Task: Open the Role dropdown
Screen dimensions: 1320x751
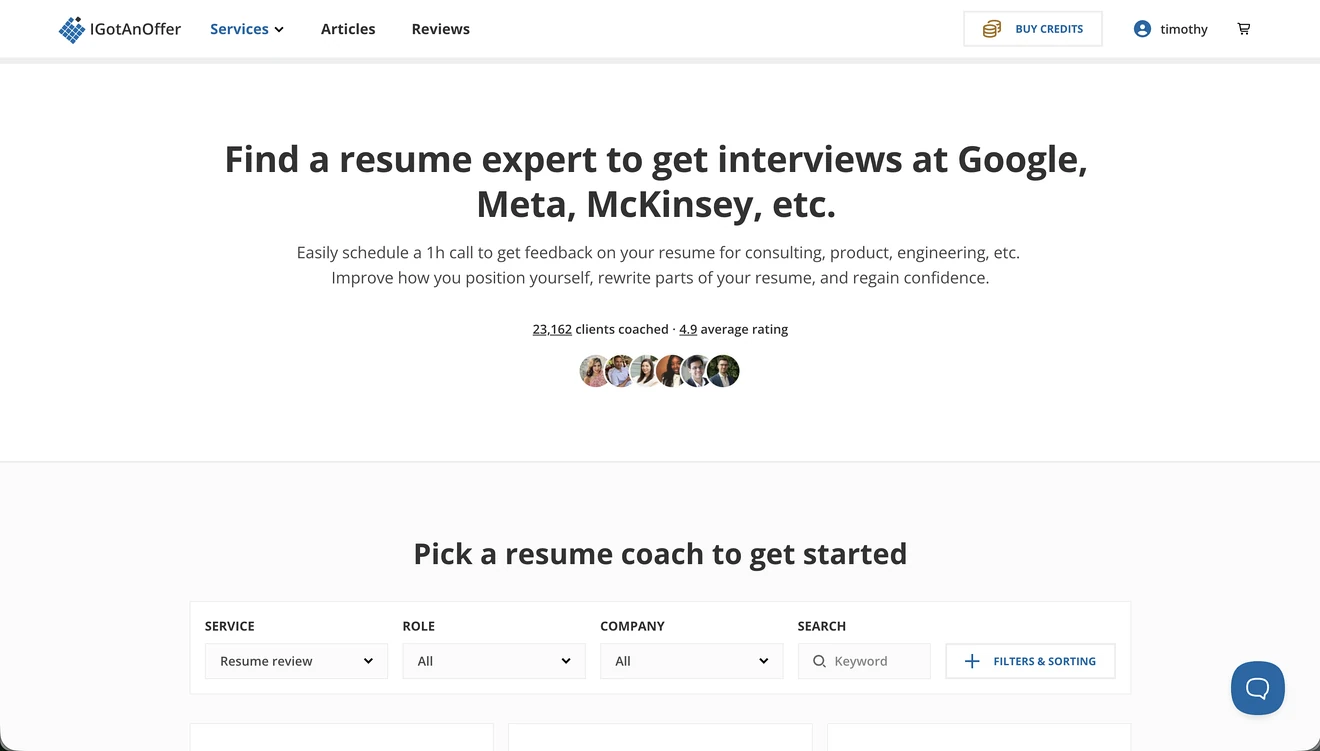Action: (x=494, y=661)
